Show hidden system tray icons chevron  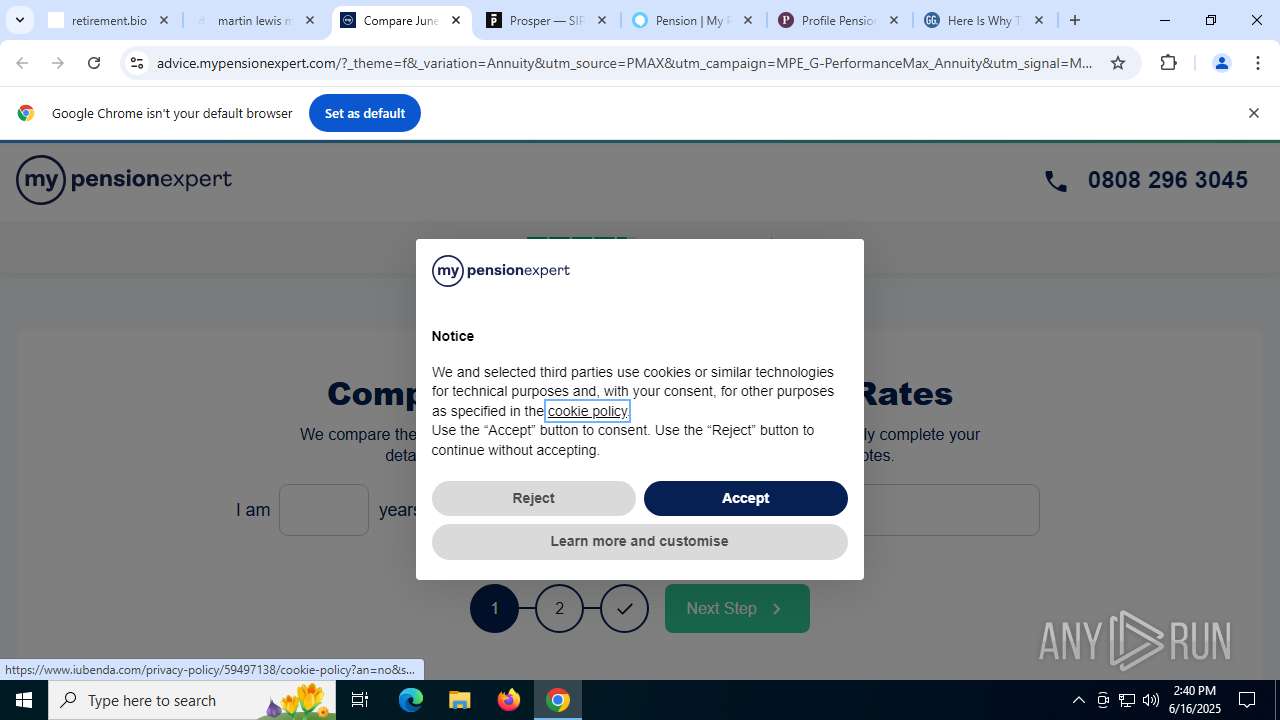point(1078,700)
